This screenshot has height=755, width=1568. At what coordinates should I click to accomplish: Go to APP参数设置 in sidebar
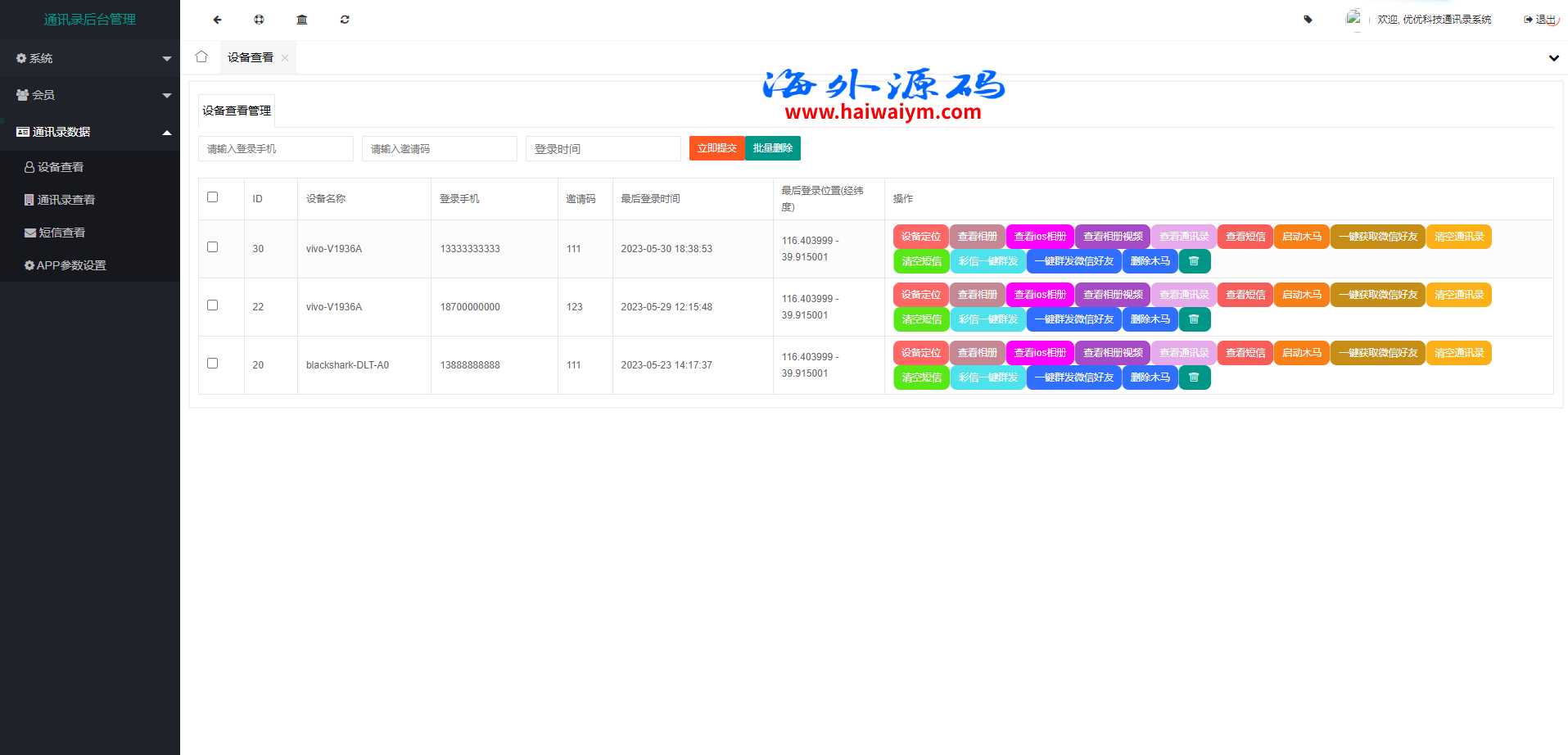point(70,265)
